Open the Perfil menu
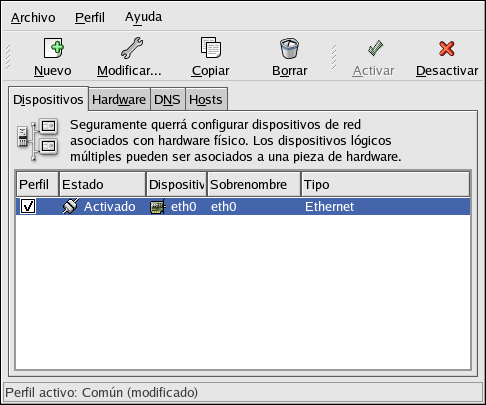Screen dimensions: 486x405 [x=90, y=17]
